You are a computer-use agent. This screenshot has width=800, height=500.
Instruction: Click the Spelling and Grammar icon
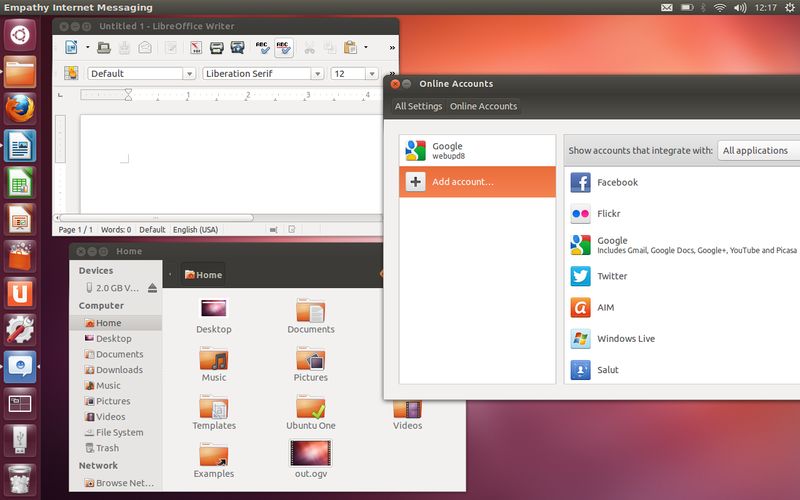[x=262, y=47]
